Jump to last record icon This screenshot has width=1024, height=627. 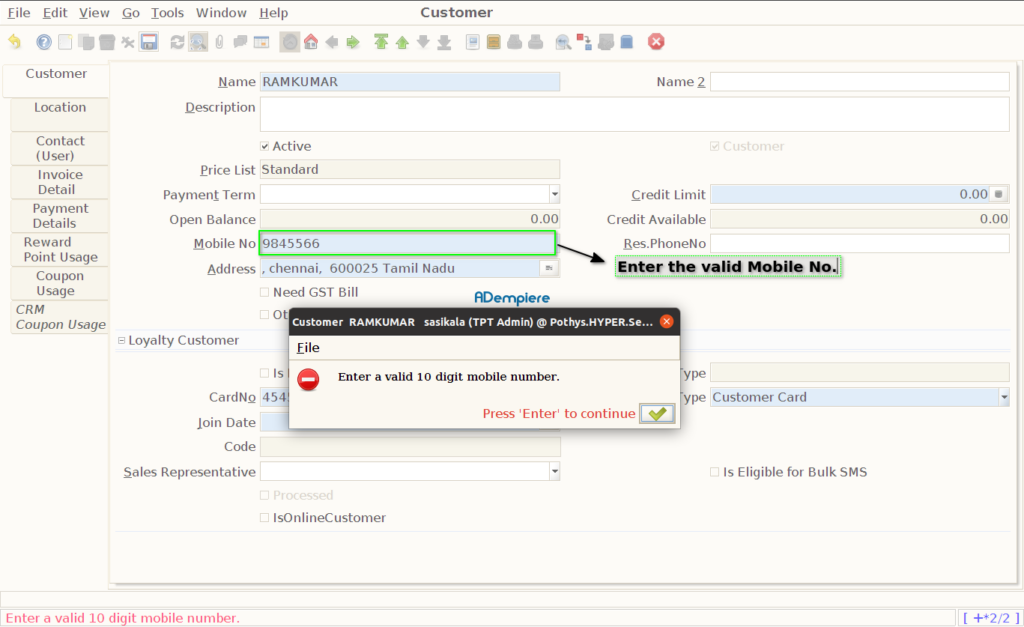pos(444,42)
